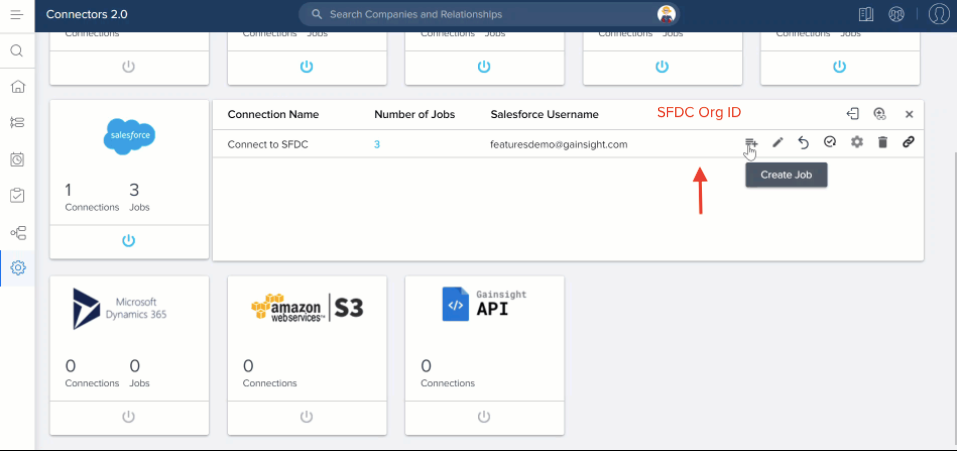Focus the Search Companies and Relationships field
957x452 pixels.
[488, 14]
